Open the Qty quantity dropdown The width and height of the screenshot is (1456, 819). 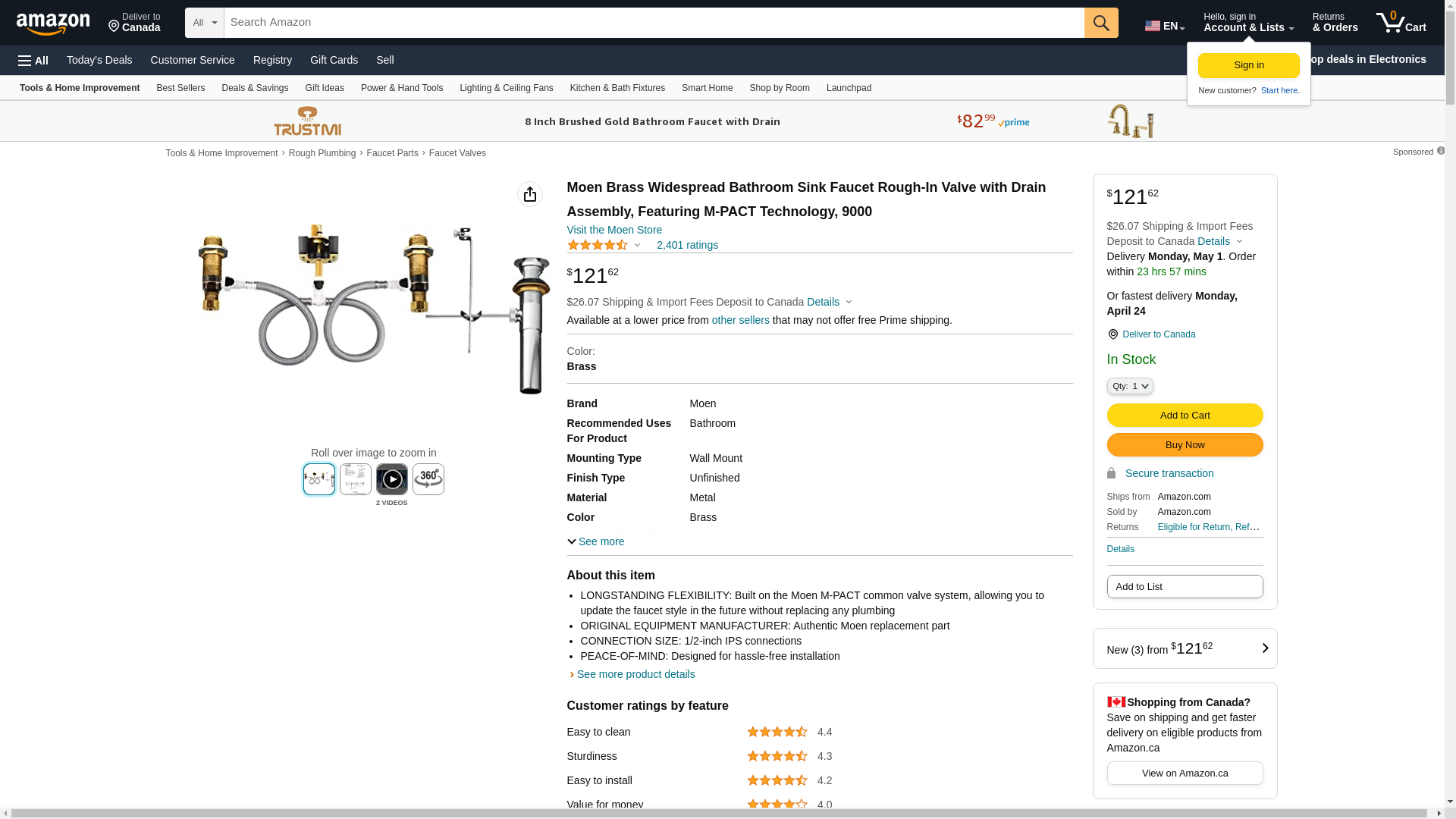[x=1130, y=386]
